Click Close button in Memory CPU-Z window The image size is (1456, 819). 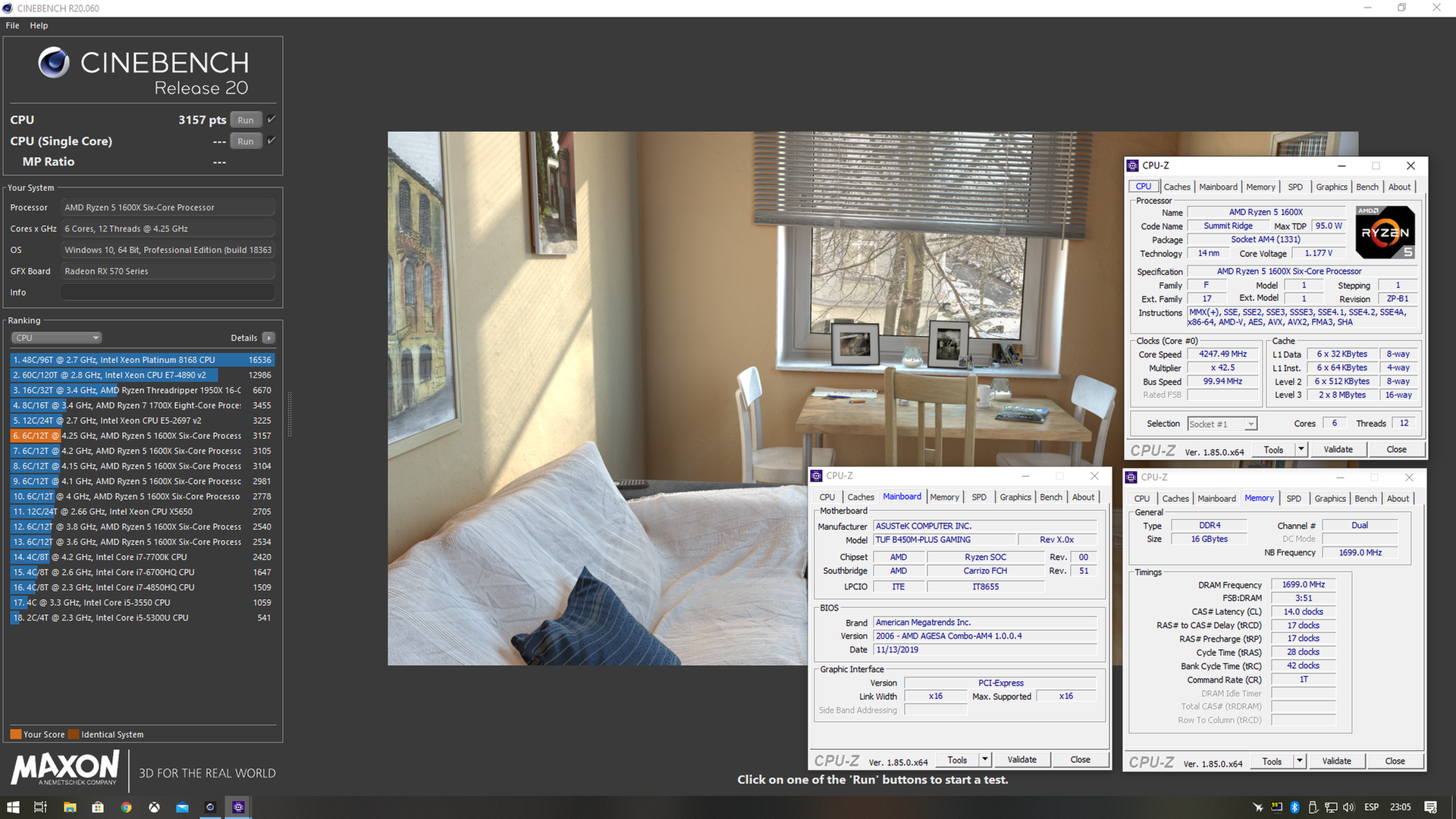click(x=1395, y=761)
